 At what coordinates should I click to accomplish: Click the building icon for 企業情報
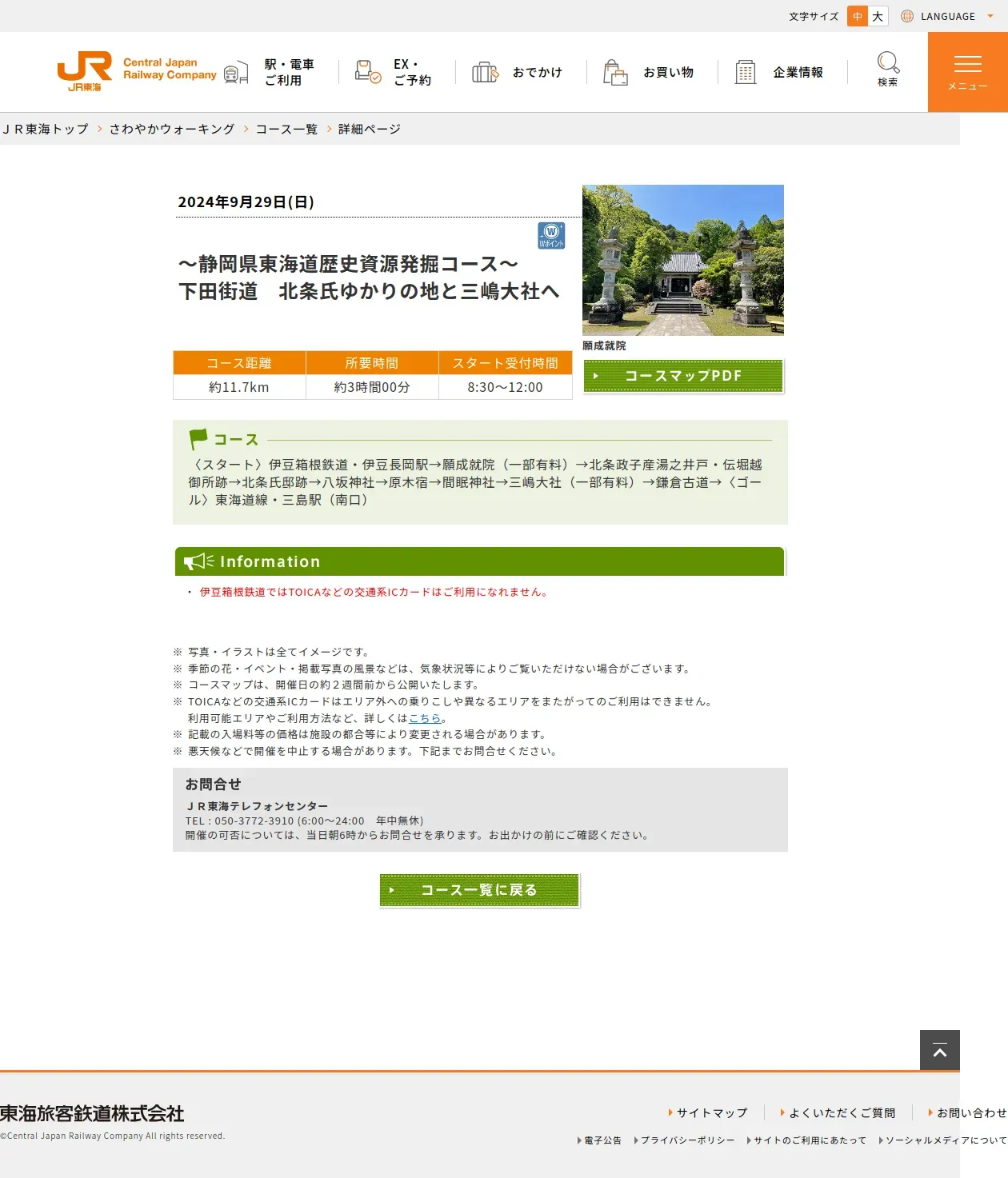point(746,72)
